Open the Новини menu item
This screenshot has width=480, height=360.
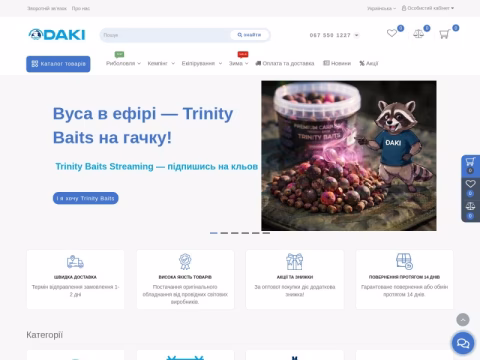337,63
